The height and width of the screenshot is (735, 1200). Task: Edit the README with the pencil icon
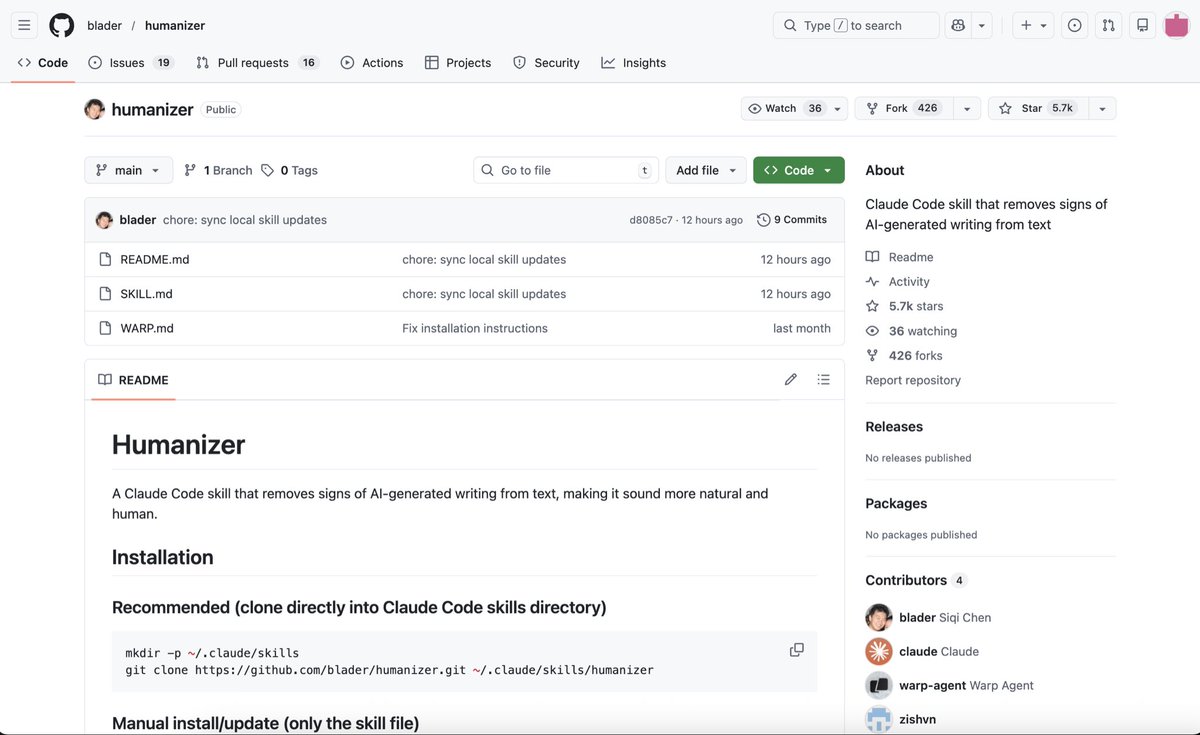[x=791, y=379]
